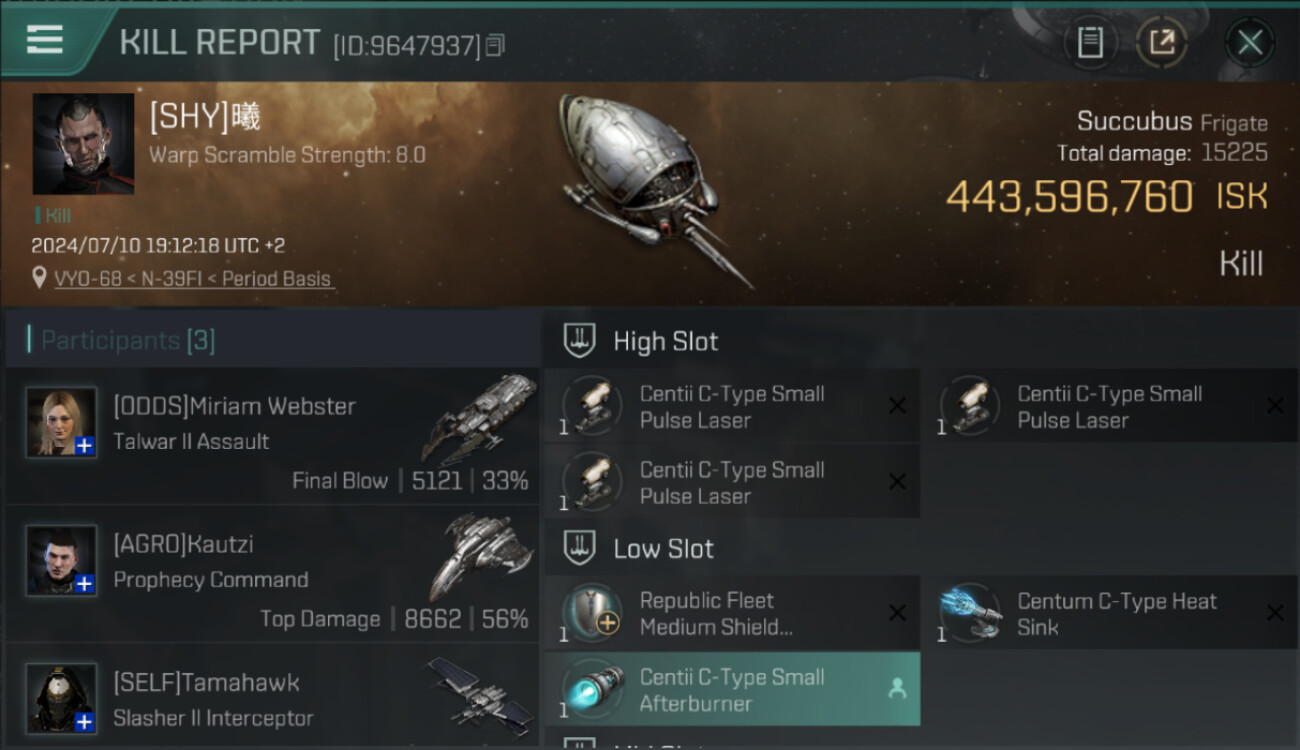
Task: Click the Low Slot shield icon
Action: tap(580, 548)
